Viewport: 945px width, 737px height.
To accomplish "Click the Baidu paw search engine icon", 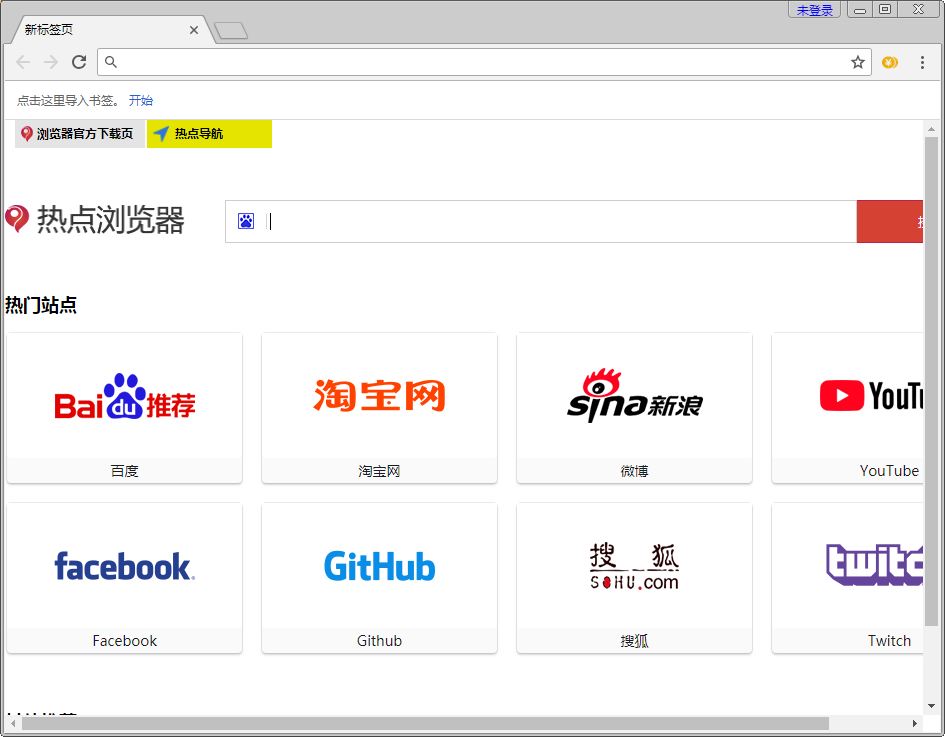I will click(246, 221).
